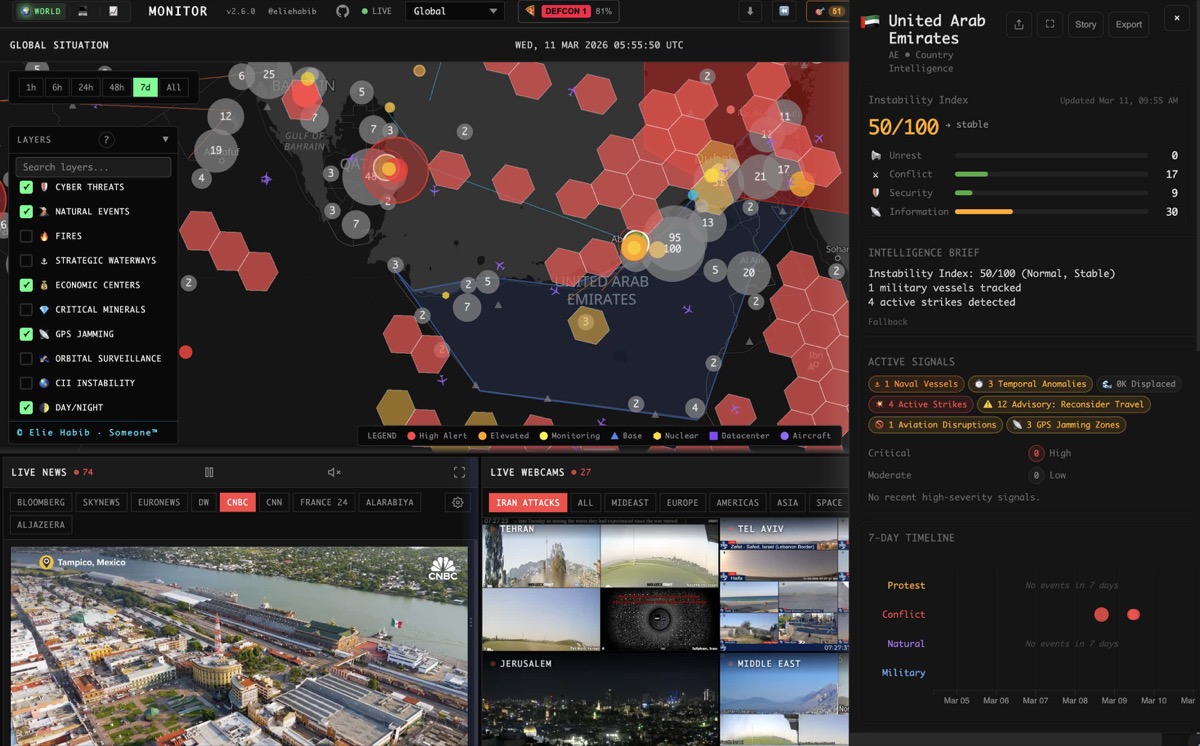Toggle the CRITICAL MINERALS layer on
Image resolution: width=1200 pixels, height=746 pixels.
[25, 309]
